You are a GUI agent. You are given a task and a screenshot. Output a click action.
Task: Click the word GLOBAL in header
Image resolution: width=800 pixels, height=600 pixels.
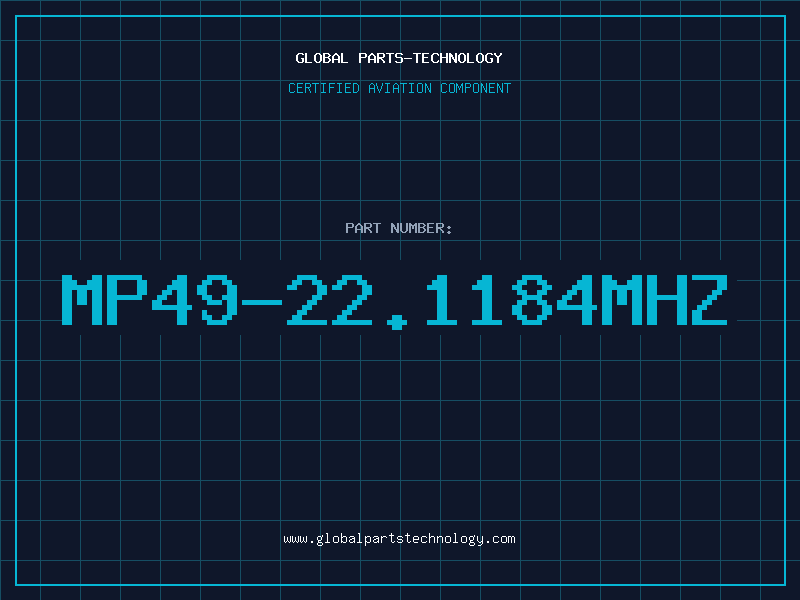pyautogui.click(x=321, y=58)
